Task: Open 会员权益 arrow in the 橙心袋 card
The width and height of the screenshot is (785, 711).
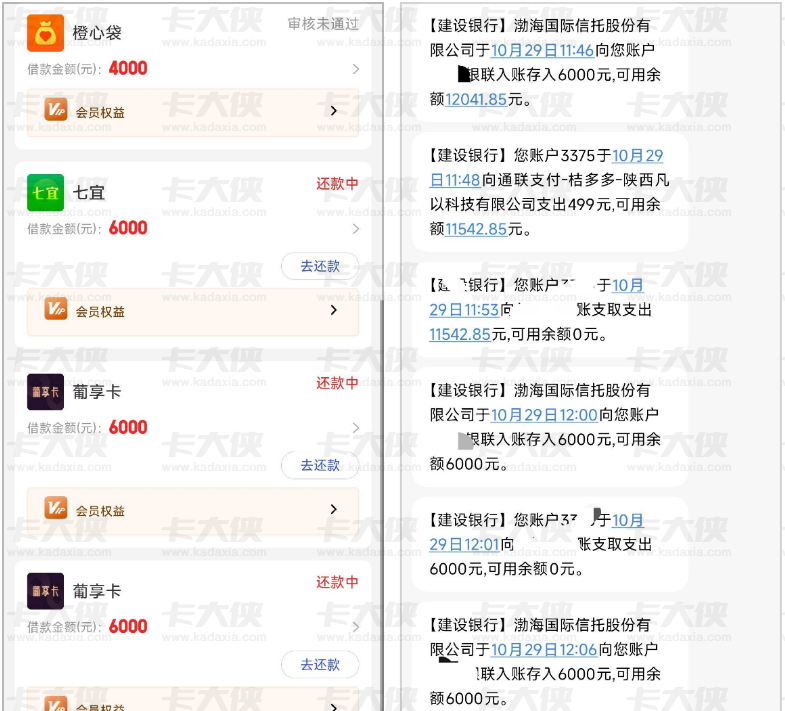Action: 333,111
